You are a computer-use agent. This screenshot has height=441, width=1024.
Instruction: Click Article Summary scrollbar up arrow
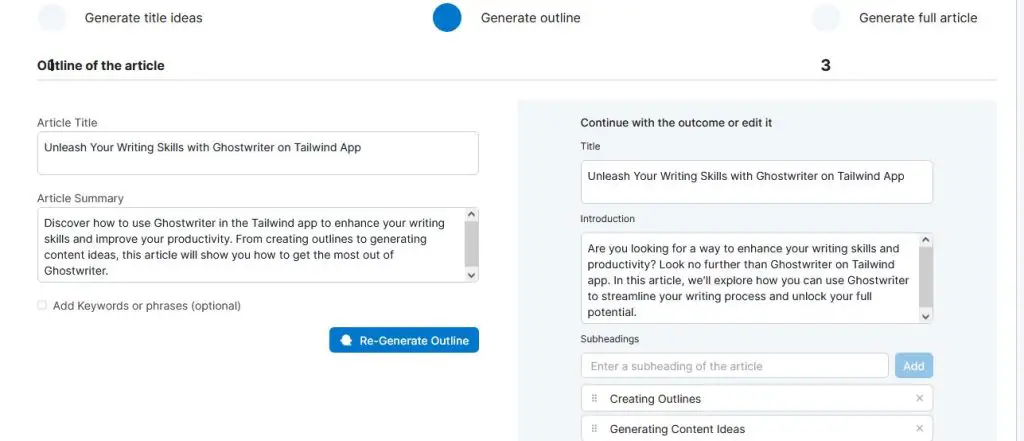click(x=472, y=214)
